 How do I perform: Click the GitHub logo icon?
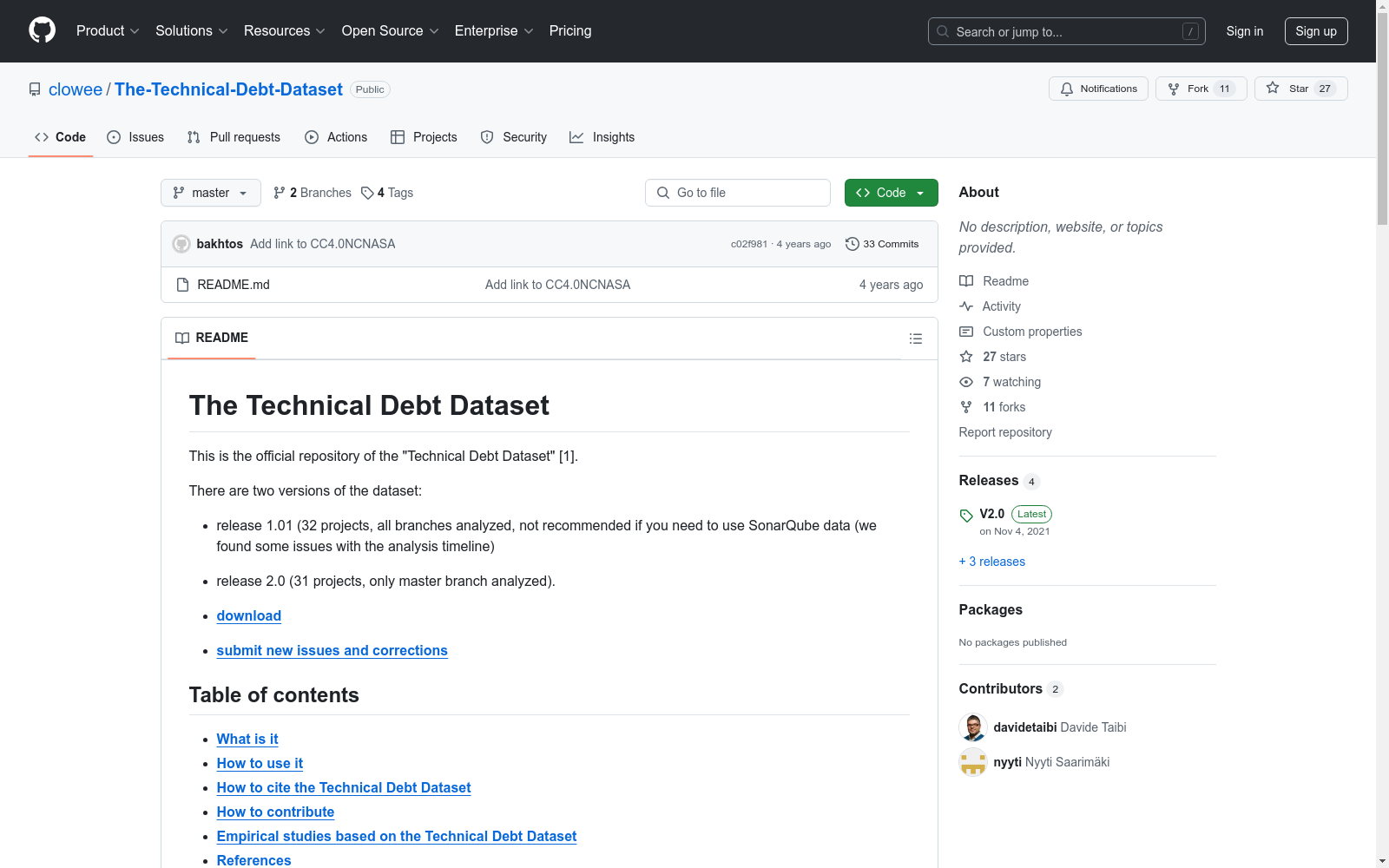click(x=42, y=30)
